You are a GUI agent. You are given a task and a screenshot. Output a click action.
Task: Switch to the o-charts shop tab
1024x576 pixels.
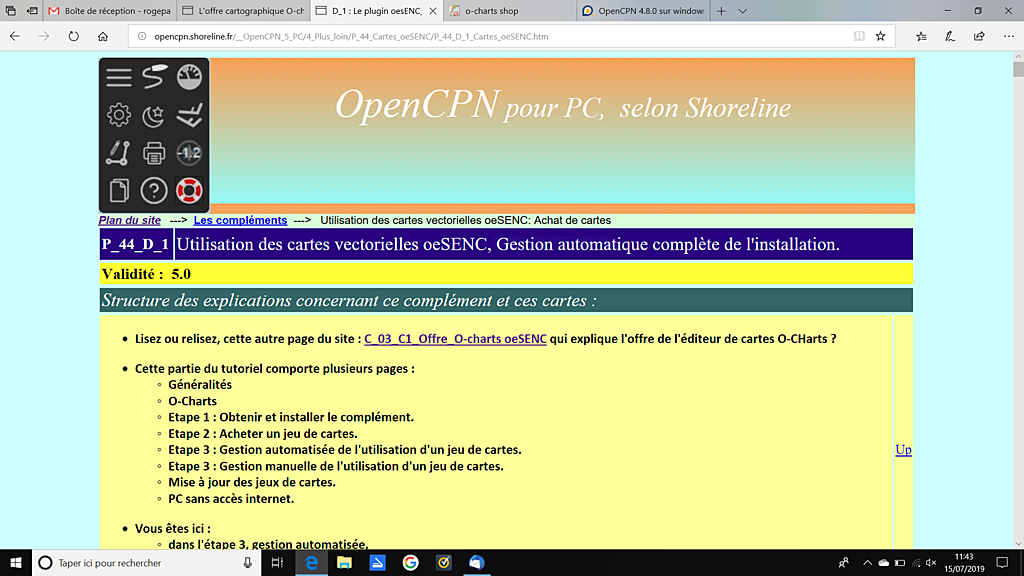(x=509, y=11)
